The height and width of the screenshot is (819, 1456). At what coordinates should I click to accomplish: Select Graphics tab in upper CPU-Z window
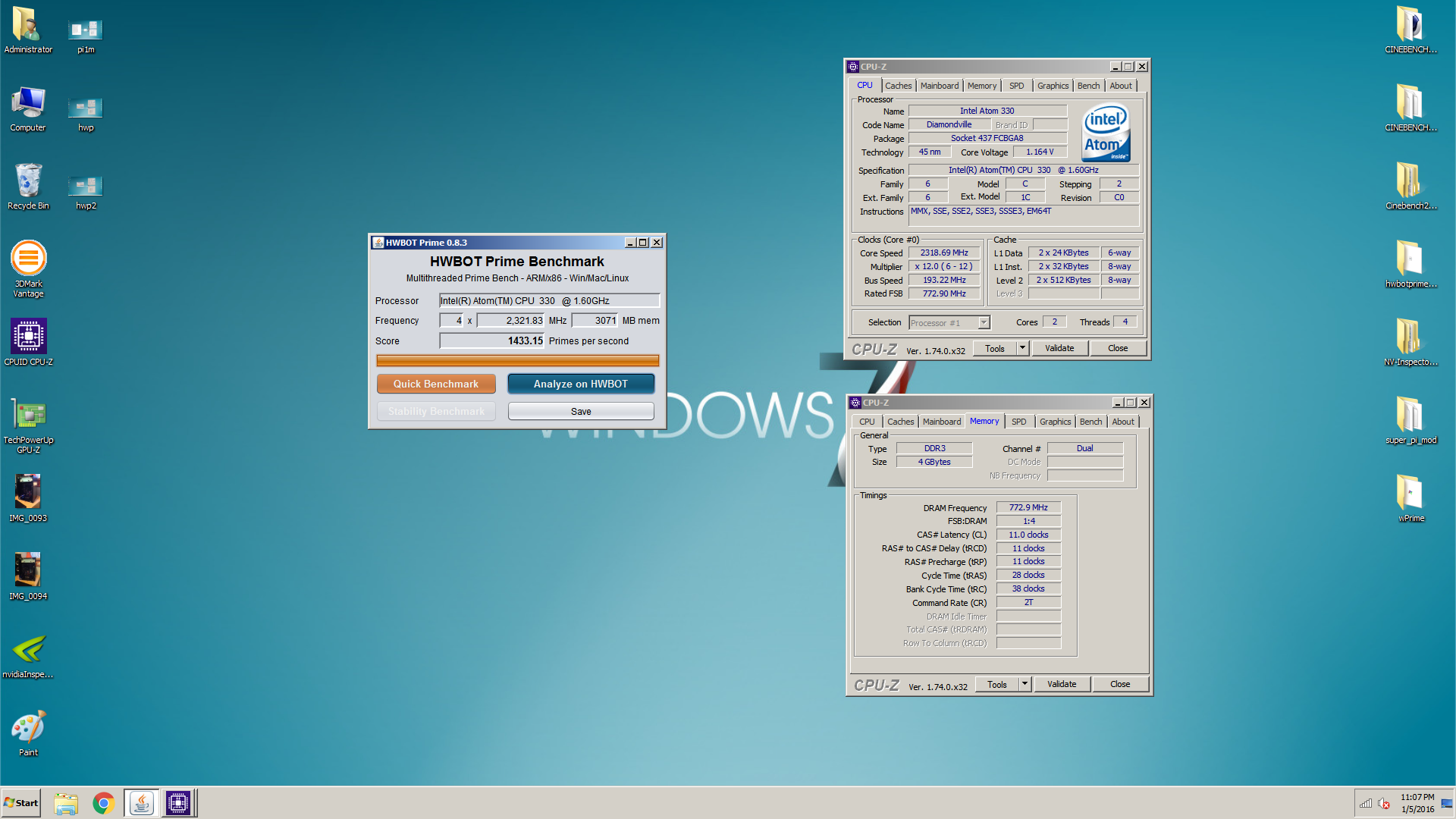(x=1053, y=86)
